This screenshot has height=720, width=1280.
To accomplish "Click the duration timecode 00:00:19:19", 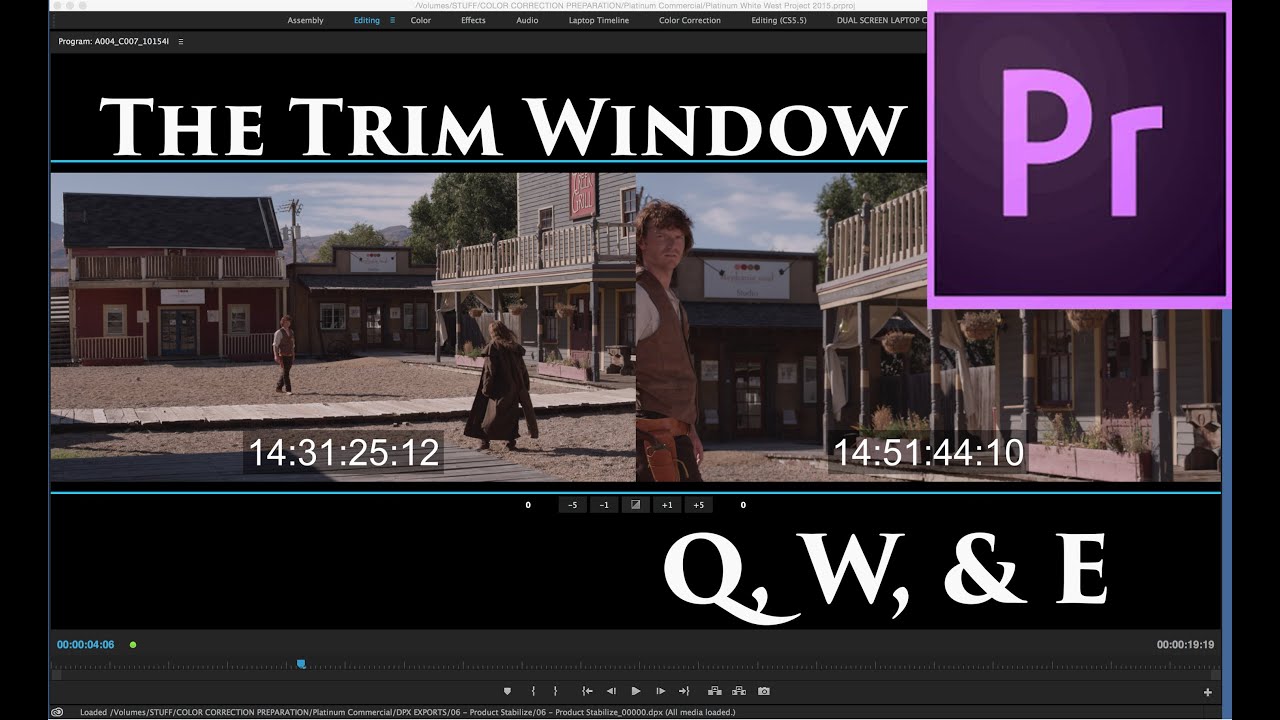I will [1185, 645].
